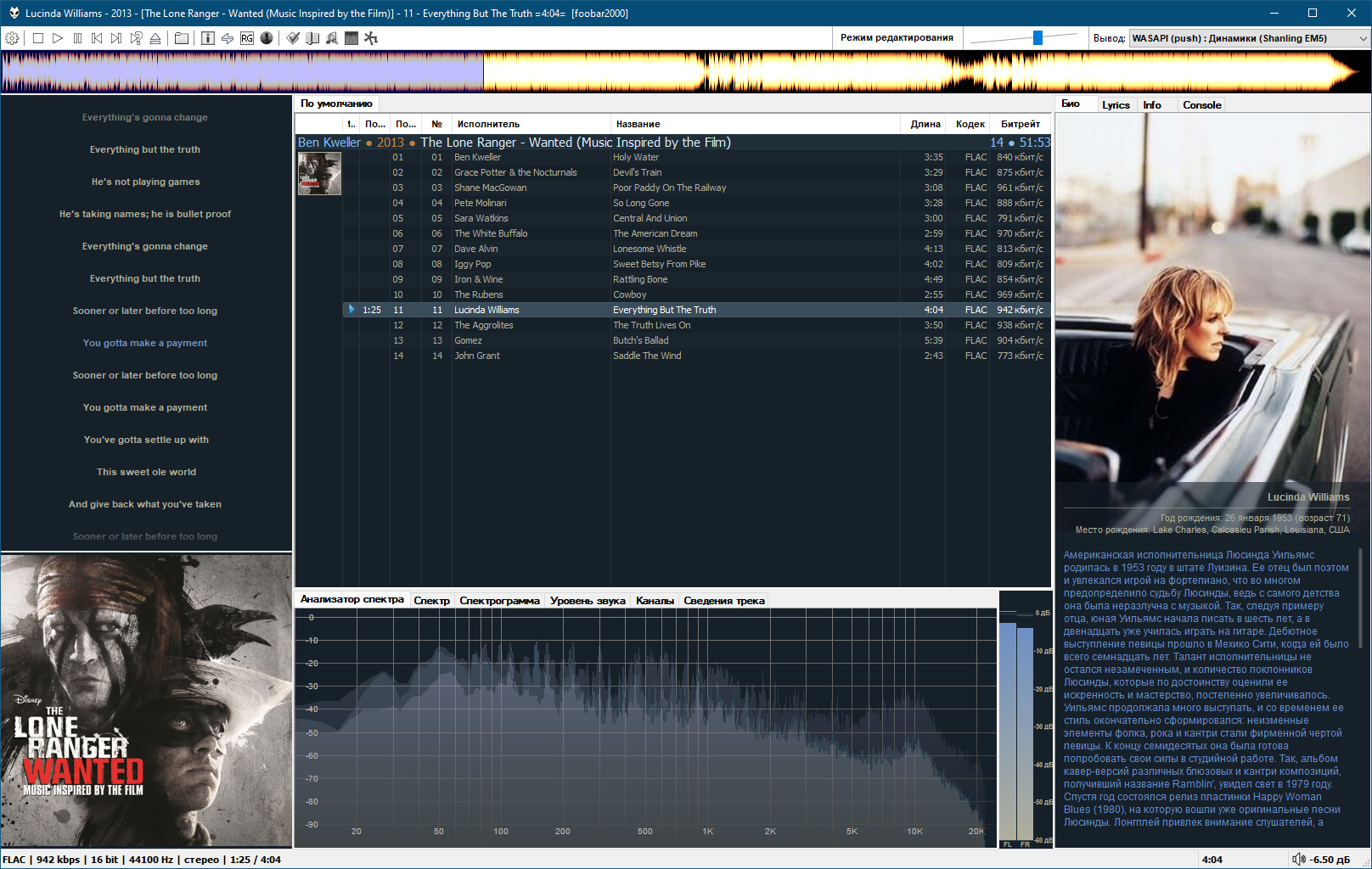The height and width of the screenshot is (869, 1372).
Task: Click the ReplayGain (RG) toolbar icon
Action: point(246,37)
